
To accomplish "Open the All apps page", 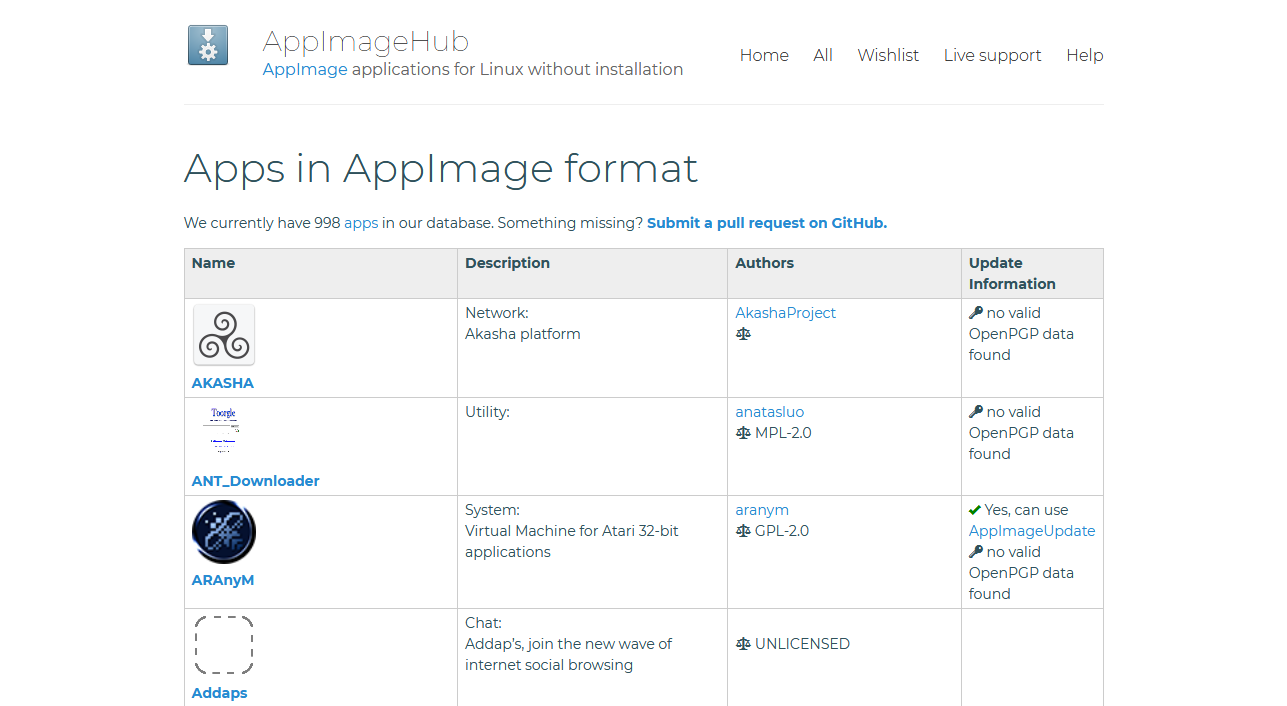I will (x=823, y=55).
